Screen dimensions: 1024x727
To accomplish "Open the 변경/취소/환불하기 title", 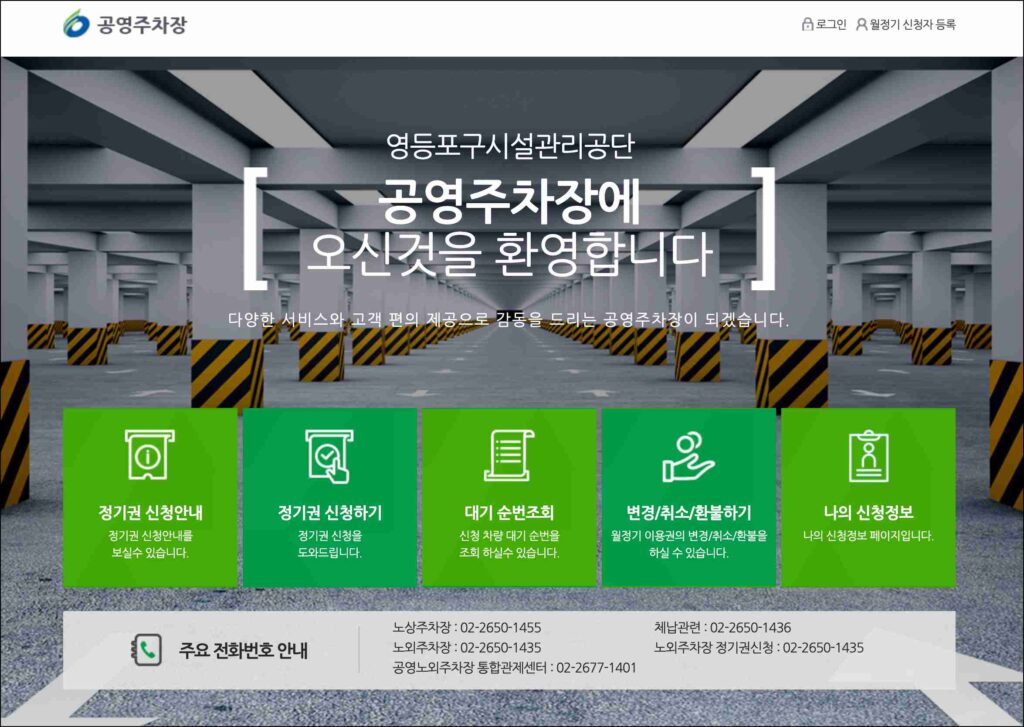I will pos(689,512).
